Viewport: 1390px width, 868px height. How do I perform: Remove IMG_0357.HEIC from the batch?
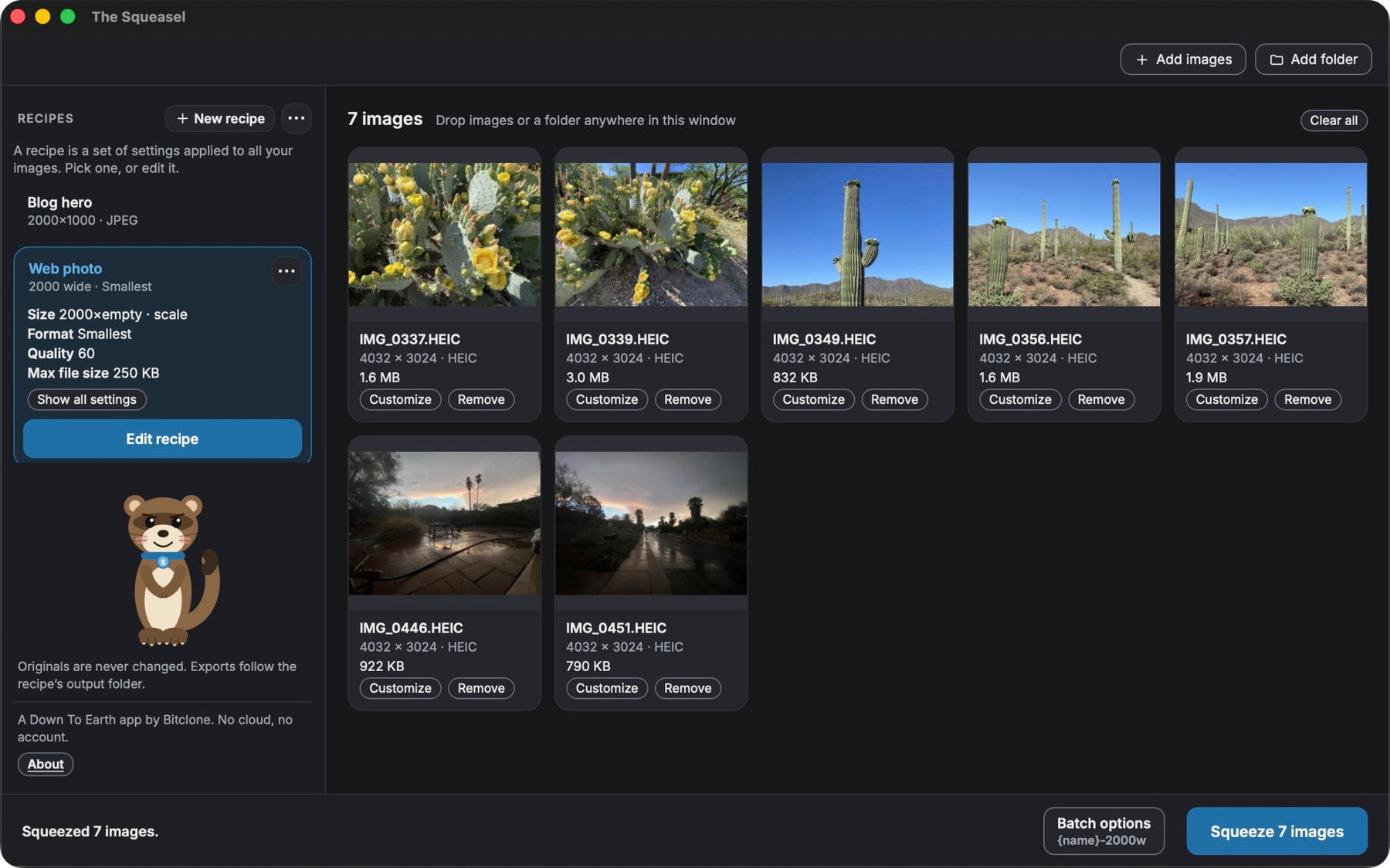point(1307,399)
